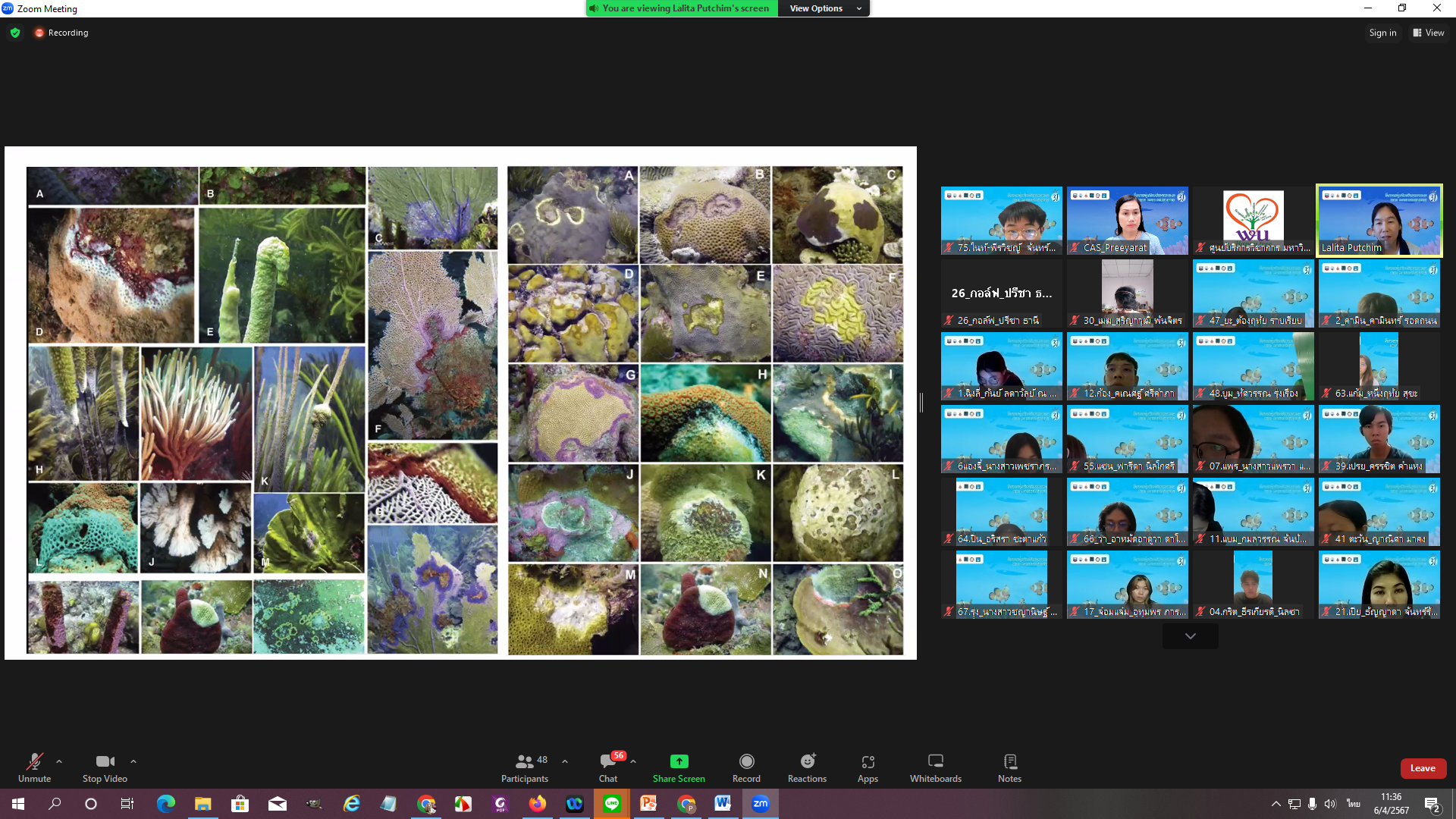Stop Video camera toggle
This screenshot has height=819, width=1456.
click(x=105, y=767)
